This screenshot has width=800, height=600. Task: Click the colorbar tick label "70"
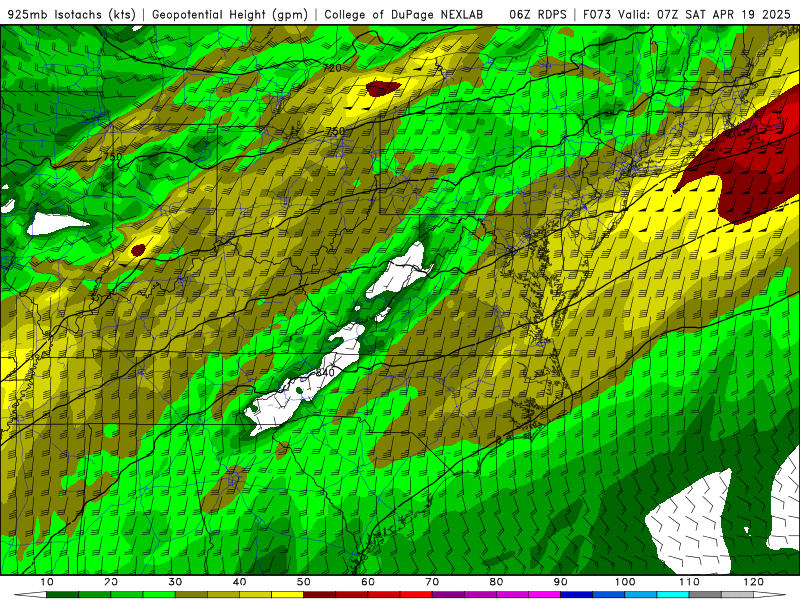tap(432, 582)
